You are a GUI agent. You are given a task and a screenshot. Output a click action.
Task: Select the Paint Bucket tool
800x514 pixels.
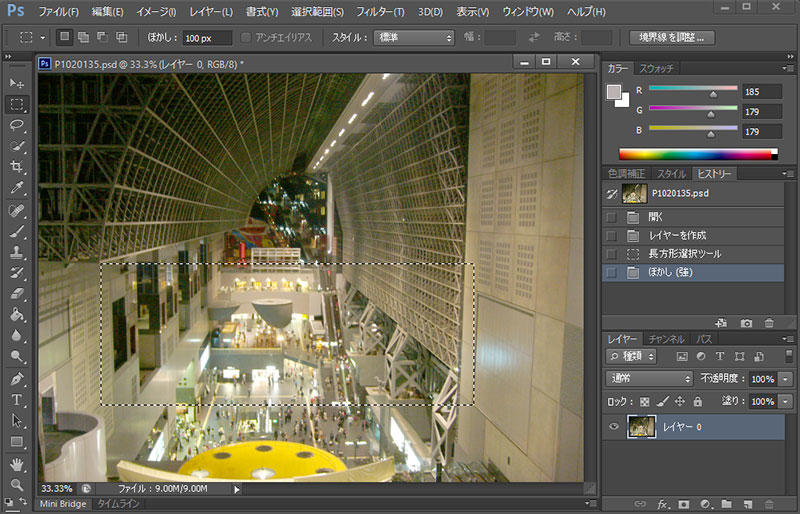coord(17,314)
